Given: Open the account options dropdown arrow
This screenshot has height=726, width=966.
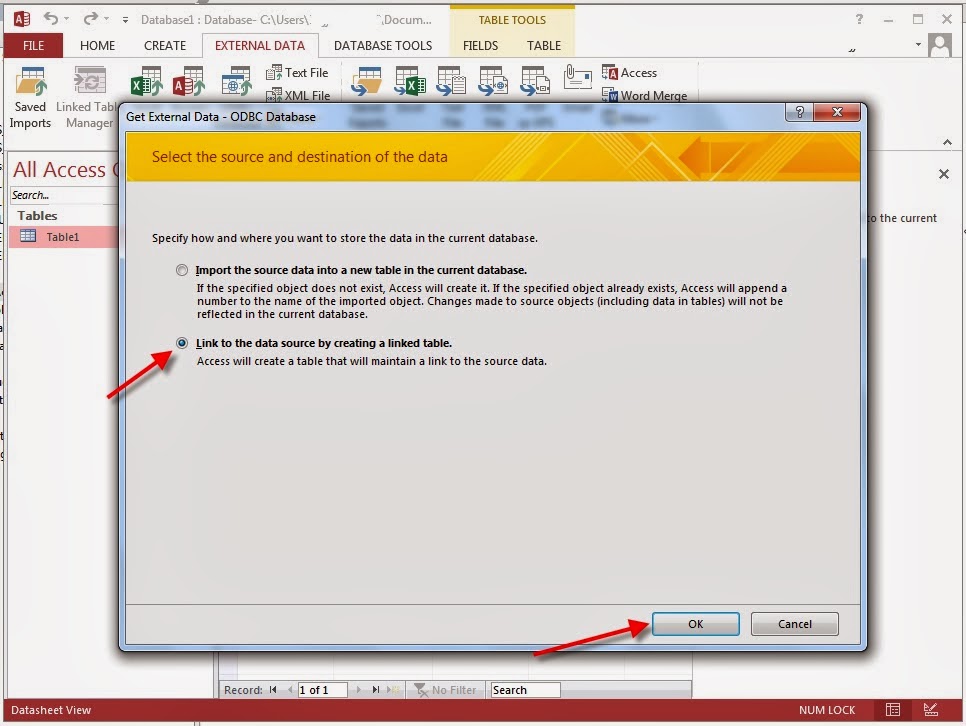Looking at the screenshot, I should point(918,44).
